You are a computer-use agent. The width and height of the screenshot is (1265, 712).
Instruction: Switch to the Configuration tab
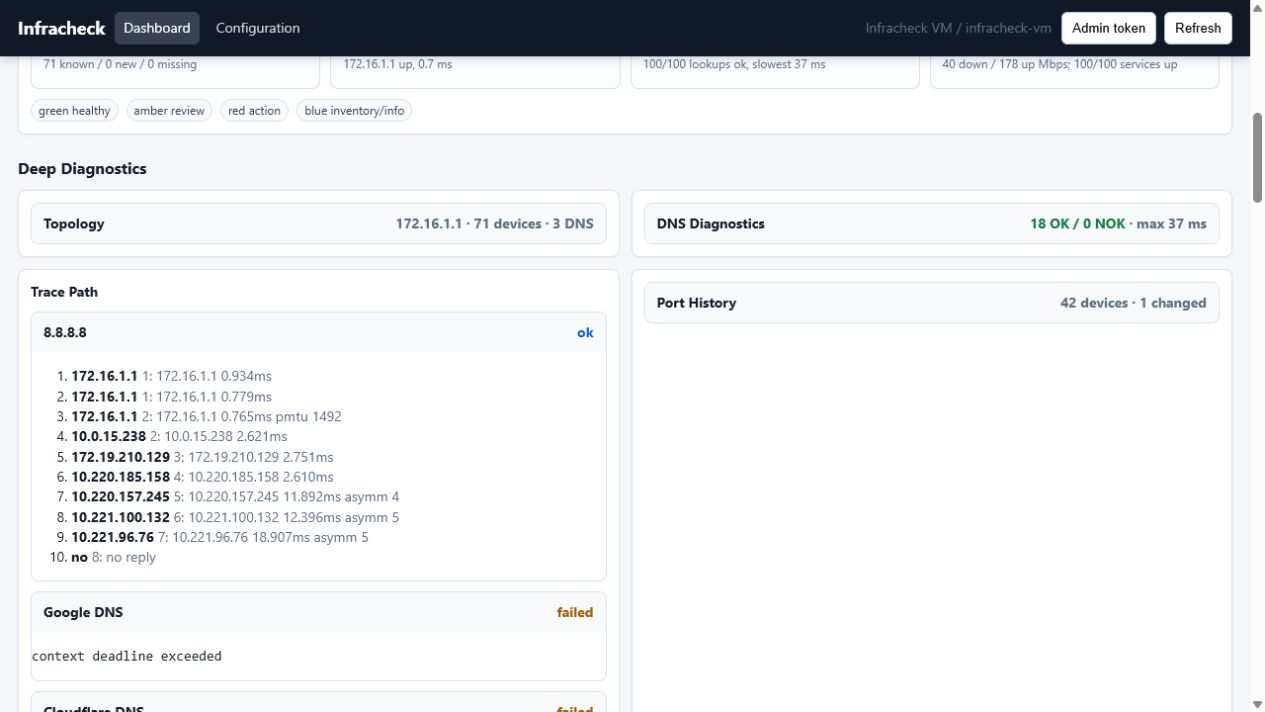coord(258,28)
